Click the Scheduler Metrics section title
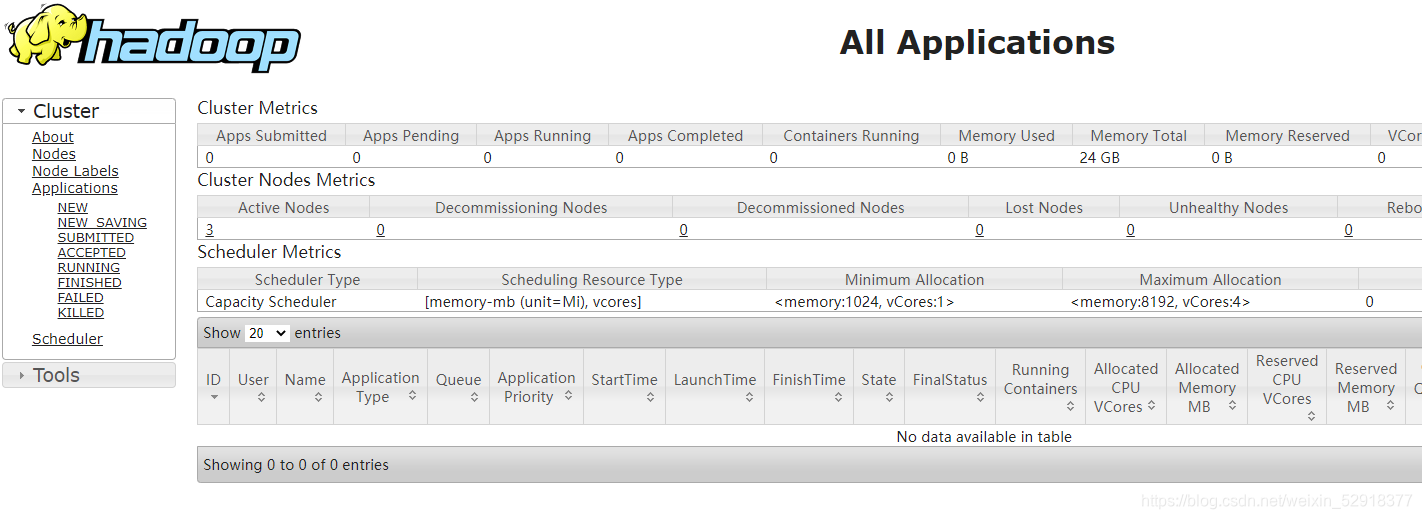1422x519 pixels. tap(269, 252)
